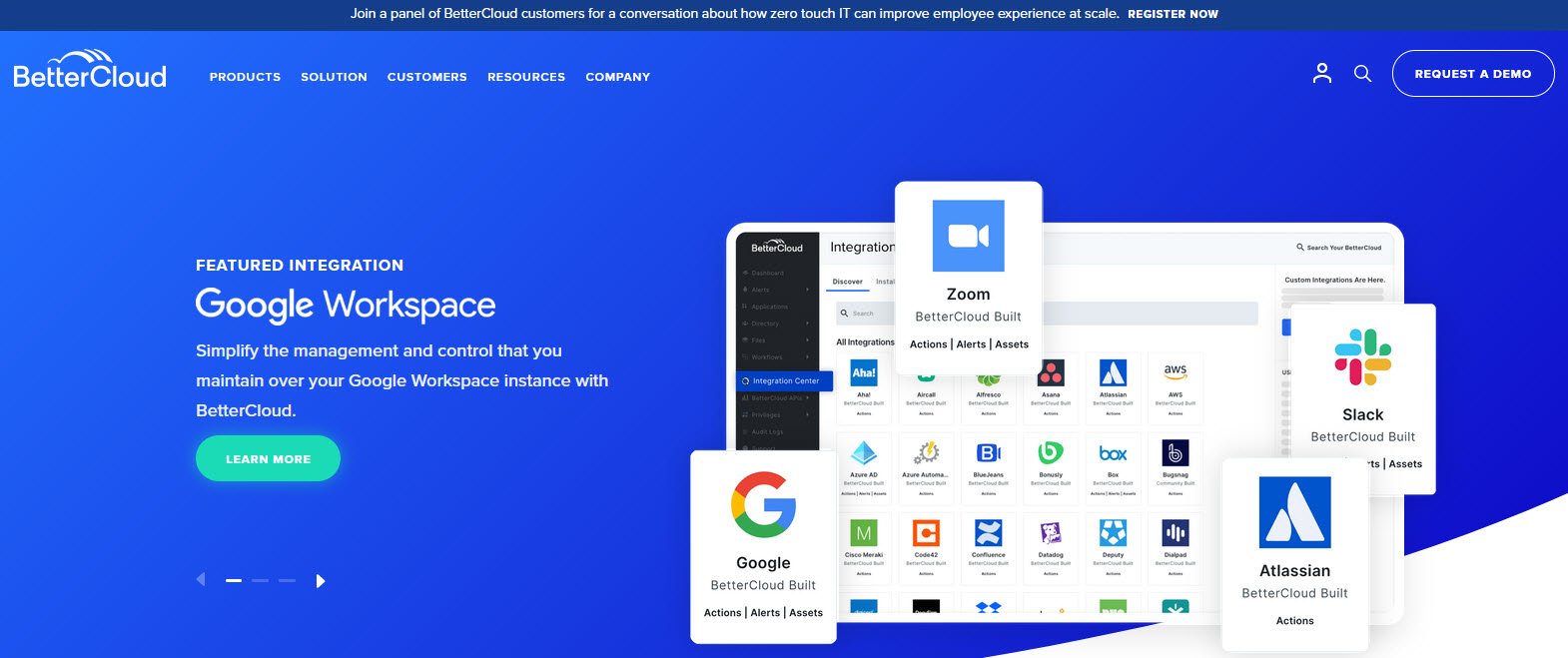Image resolution: width=1568 pixels, height=658 pixels.
Task: Click the Register Now banner link
Action: pos(1173,14)
